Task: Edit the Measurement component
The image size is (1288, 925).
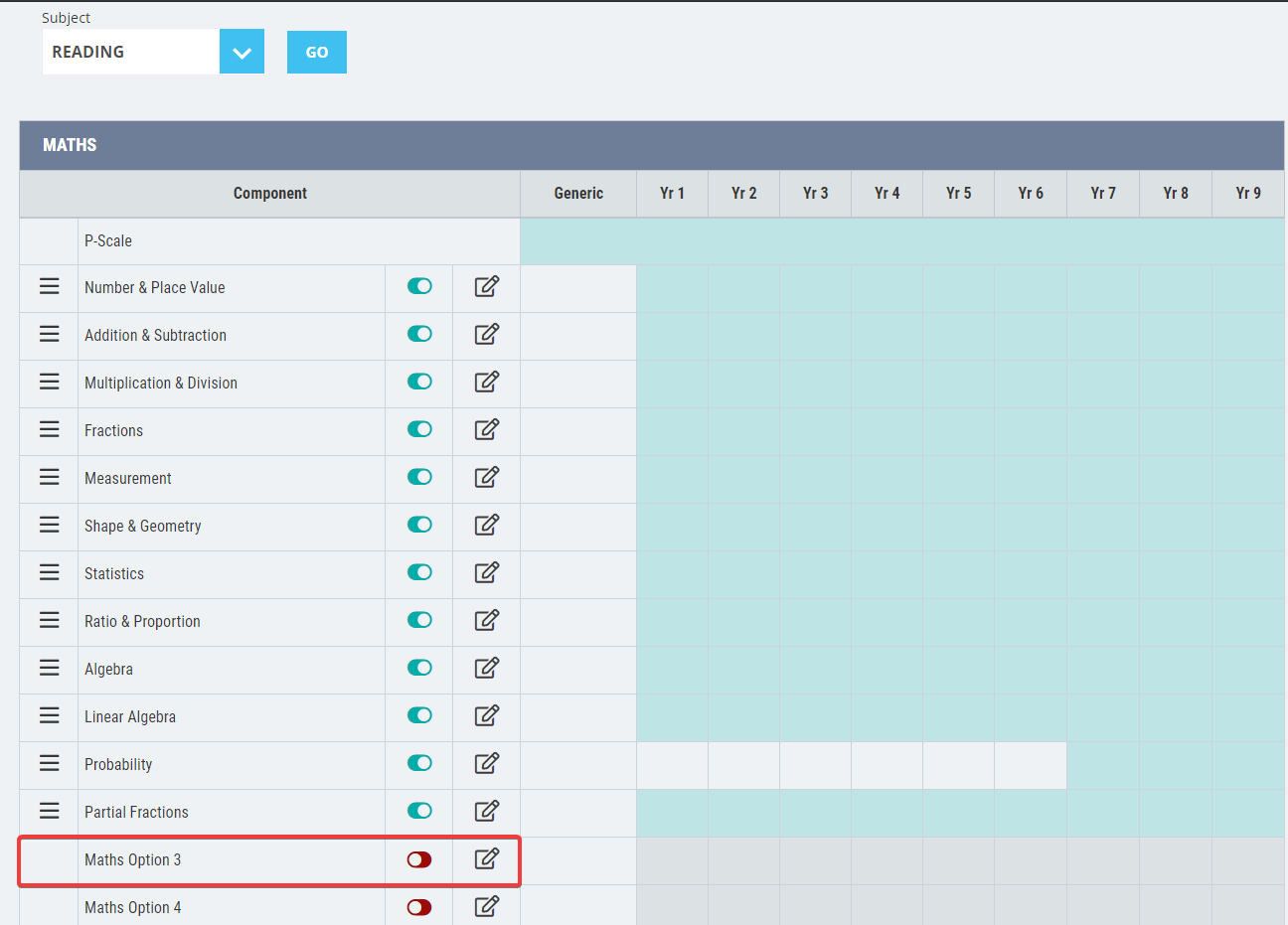Action: pos(486,478)
